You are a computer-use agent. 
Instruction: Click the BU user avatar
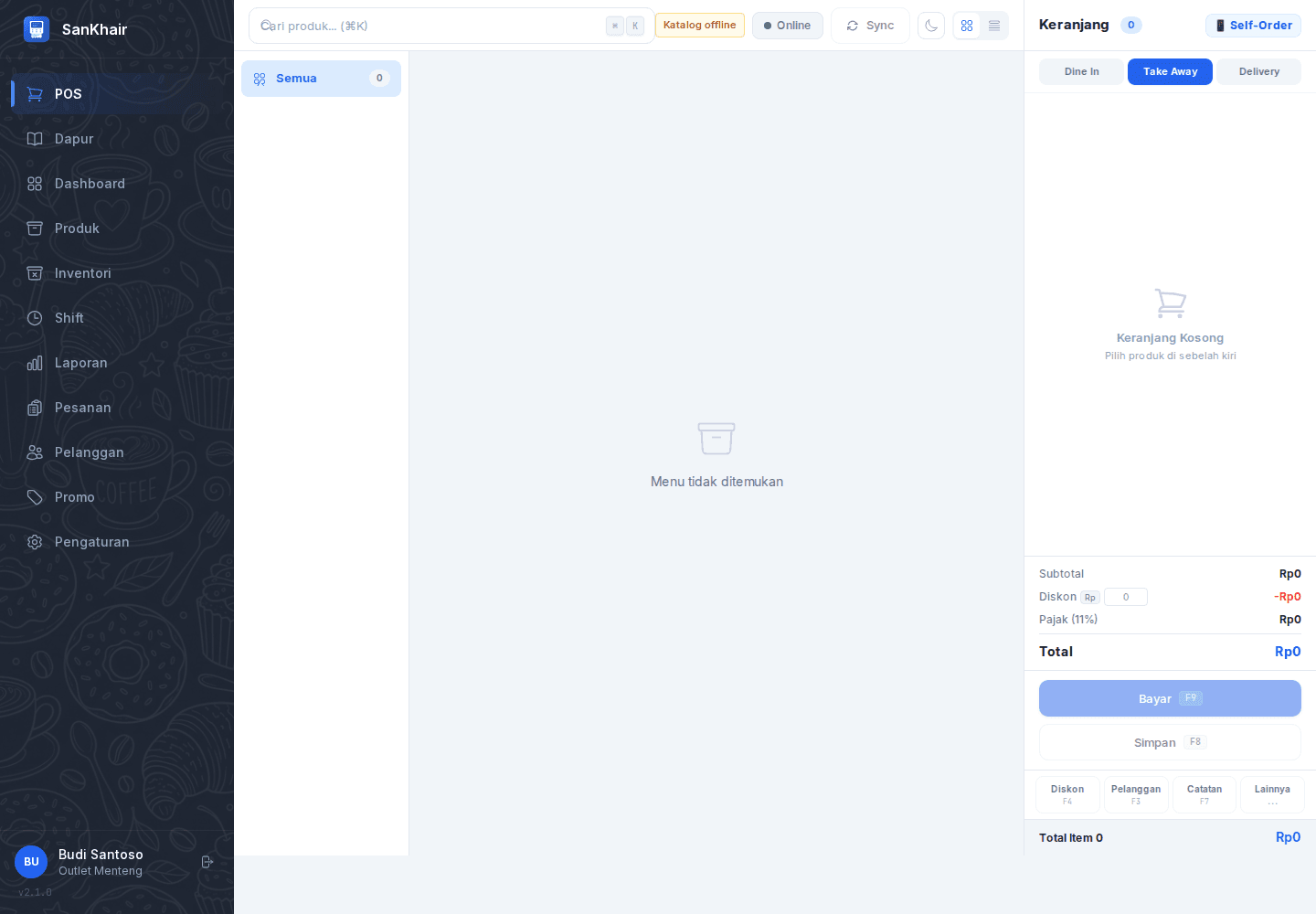pyautogui.click(x=31, y=862)
